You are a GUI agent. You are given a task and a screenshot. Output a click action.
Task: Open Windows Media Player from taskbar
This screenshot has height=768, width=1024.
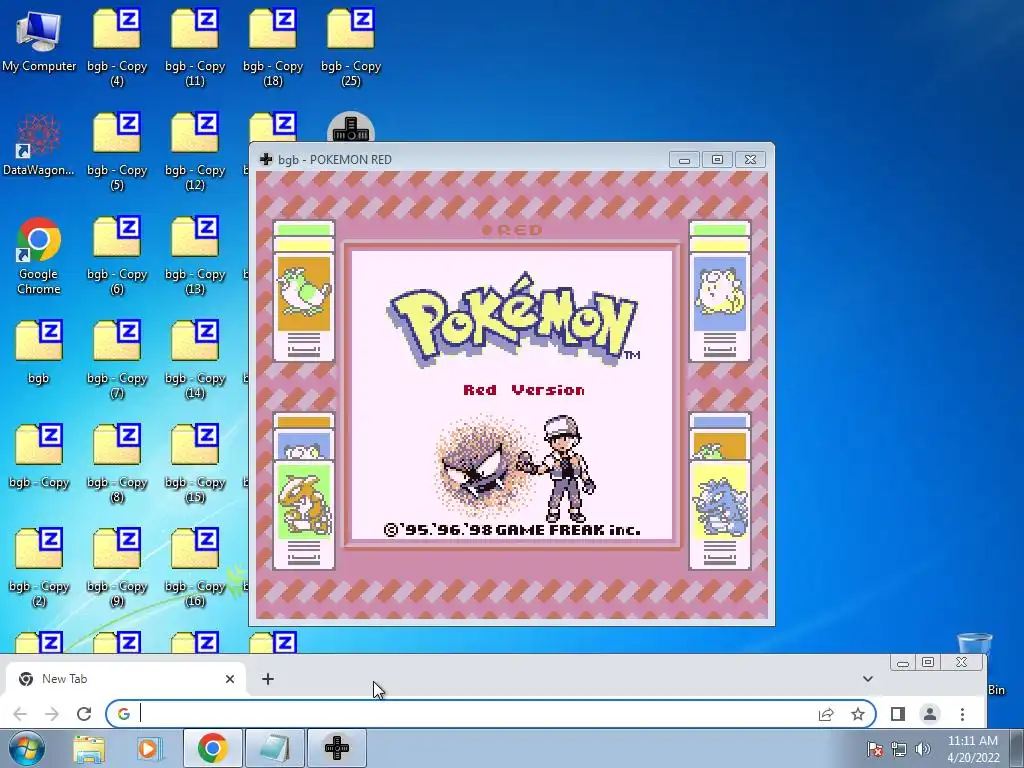150,748
